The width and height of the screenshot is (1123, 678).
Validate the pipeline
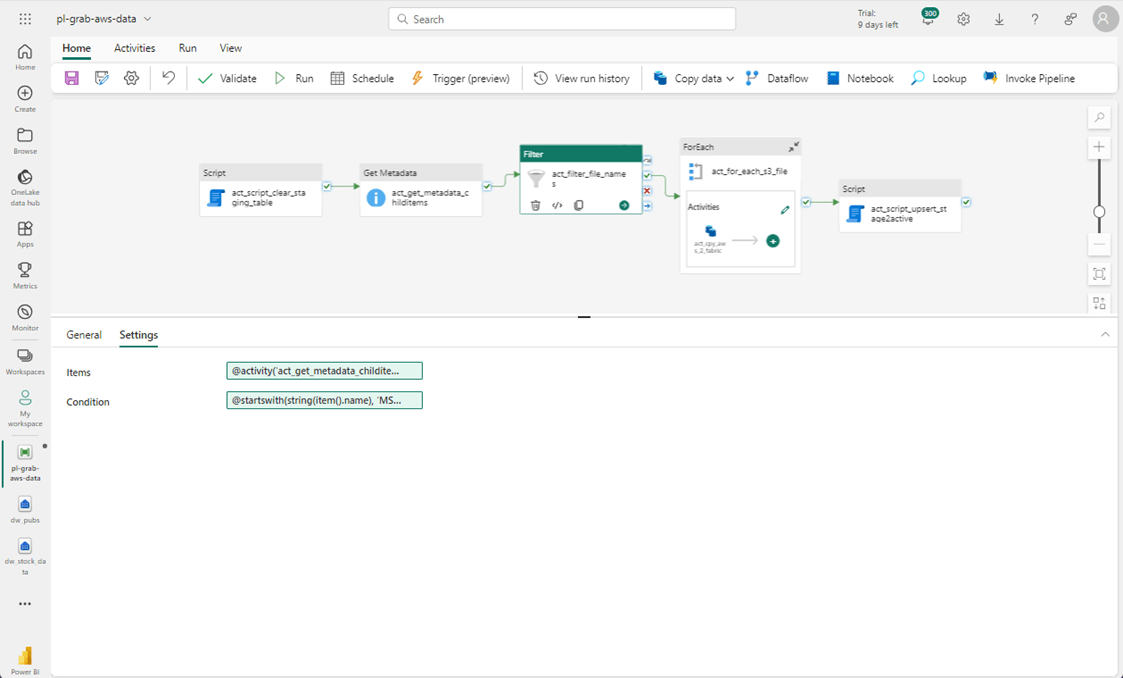click(227, 78)
